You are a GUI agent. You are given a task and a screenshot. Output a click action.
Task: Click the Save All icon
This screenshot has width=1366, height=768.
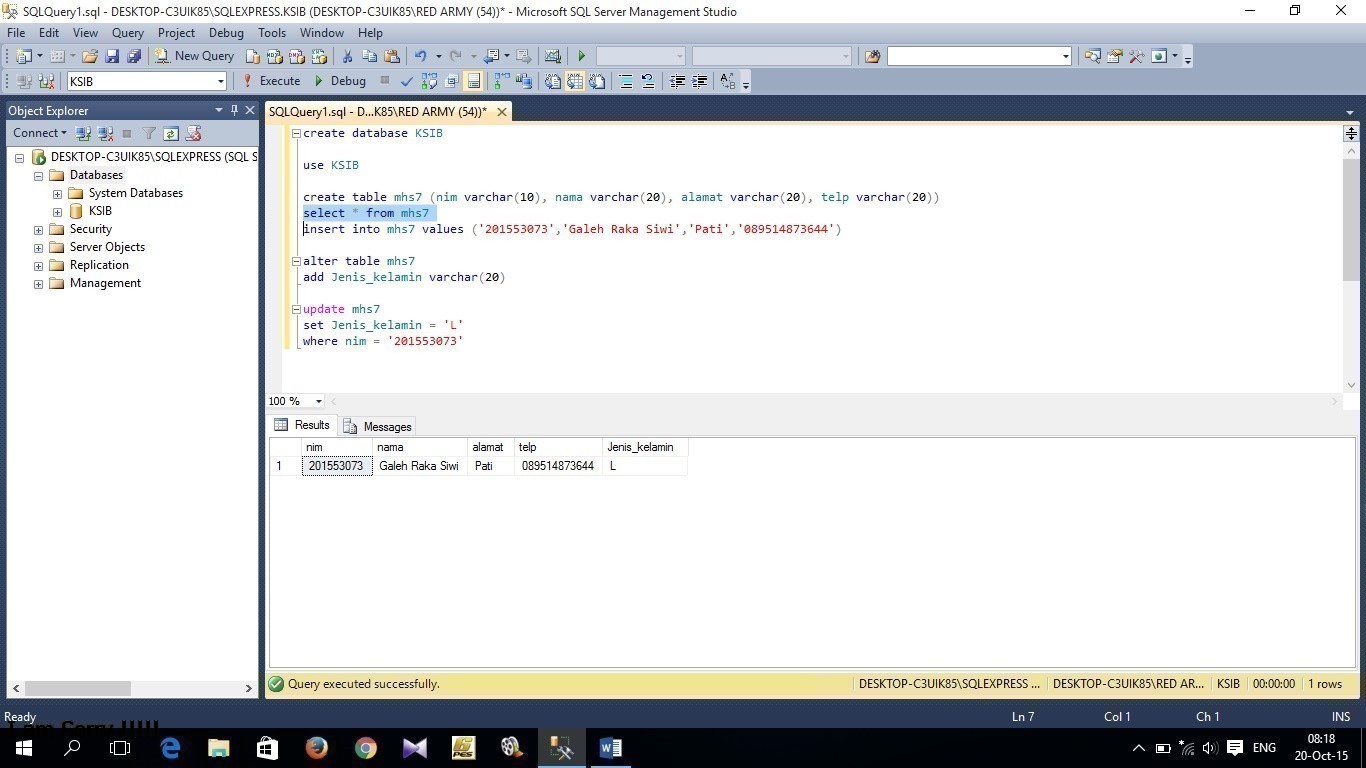134,56
